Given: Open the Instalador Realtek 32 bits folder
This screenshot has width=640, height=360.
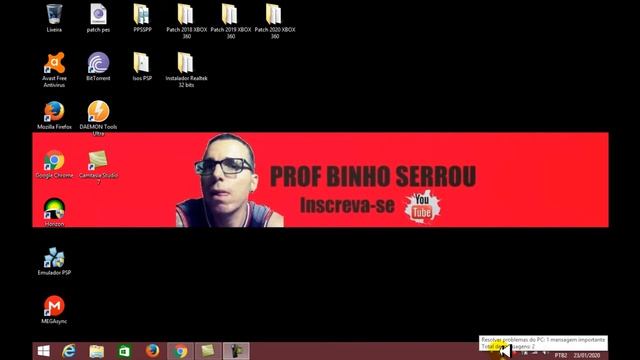Looking at the screenshot, I should pyautogui.click(x=187, y=70).
